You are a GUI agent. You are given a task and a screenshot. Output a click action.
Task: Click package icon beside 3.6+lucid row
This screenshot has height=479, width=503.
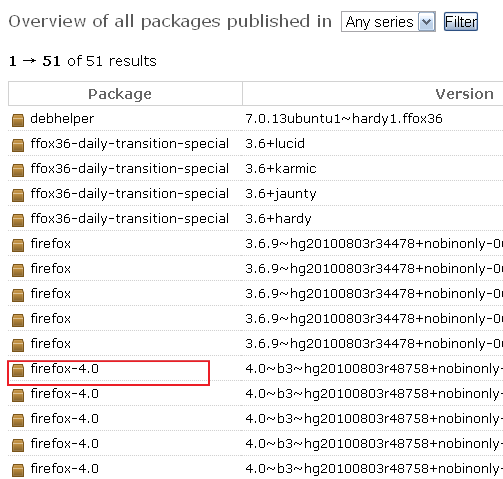[18, 145]
